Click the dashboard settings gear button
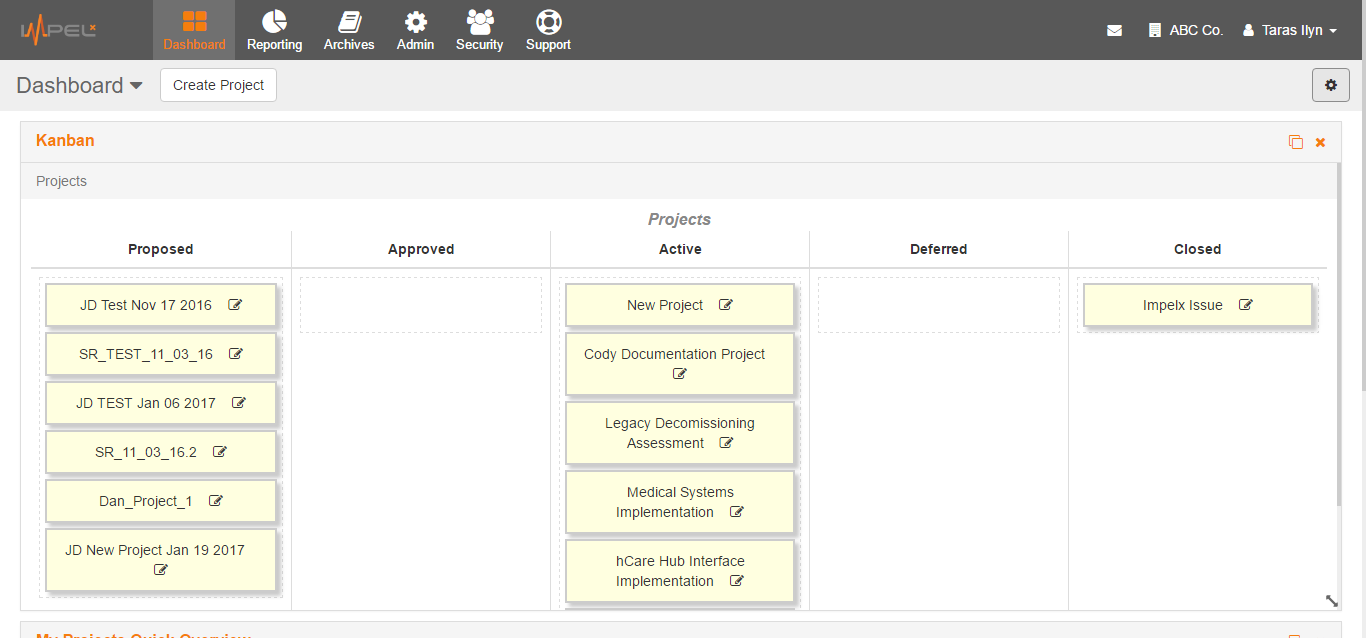 click(x=1330, y=85)
